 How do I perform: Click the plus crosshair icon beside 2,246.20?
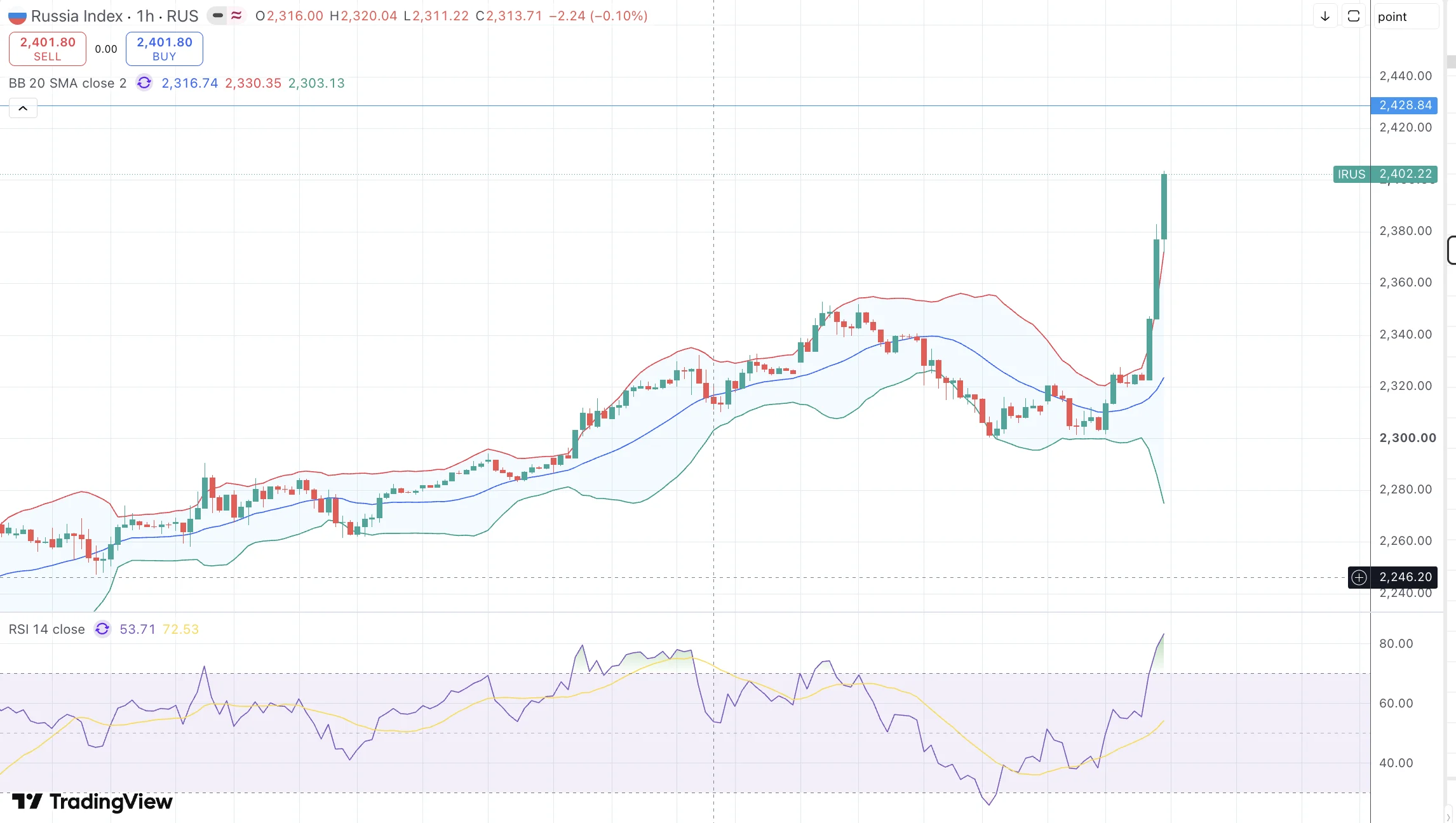1359,577
